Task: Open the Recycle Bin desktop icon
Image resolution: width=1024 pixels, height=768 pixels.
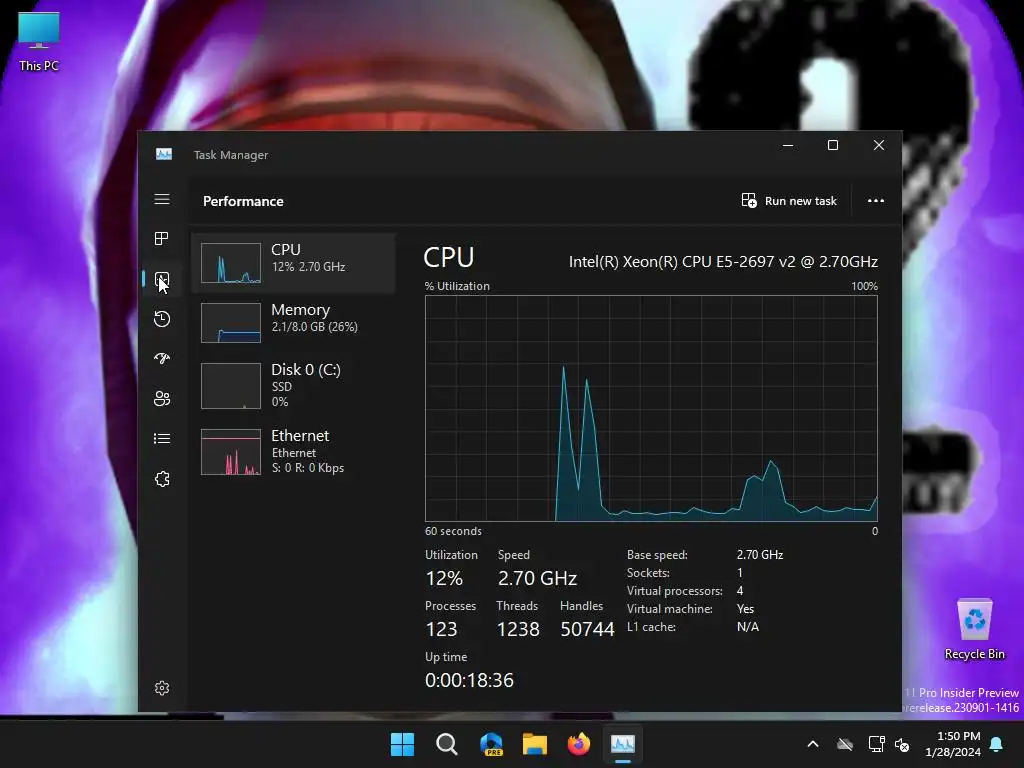Action: tap(974, 629)
